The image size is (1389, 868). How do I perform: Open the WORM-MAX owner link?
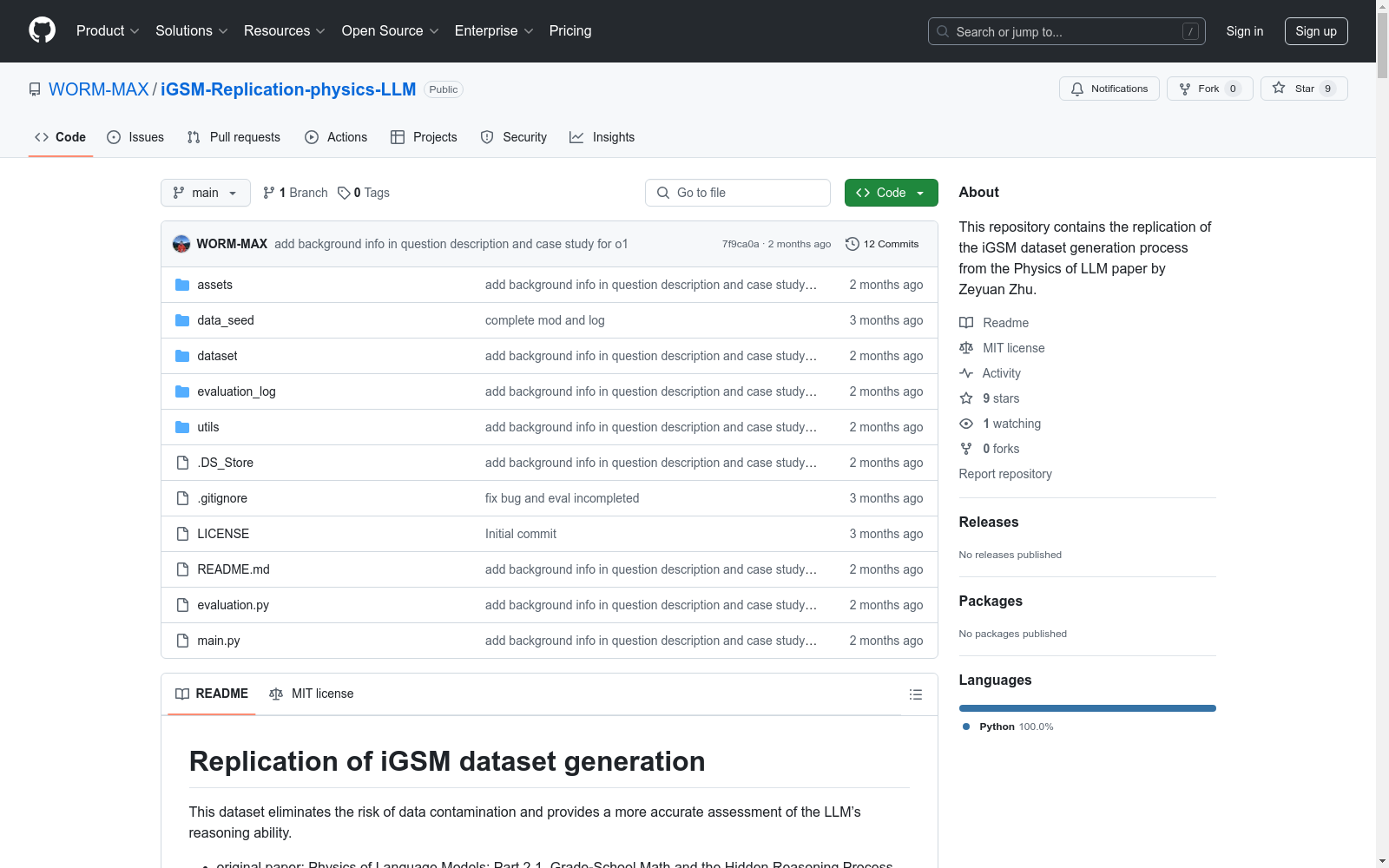pyautogui.click(x=99, y=89)
